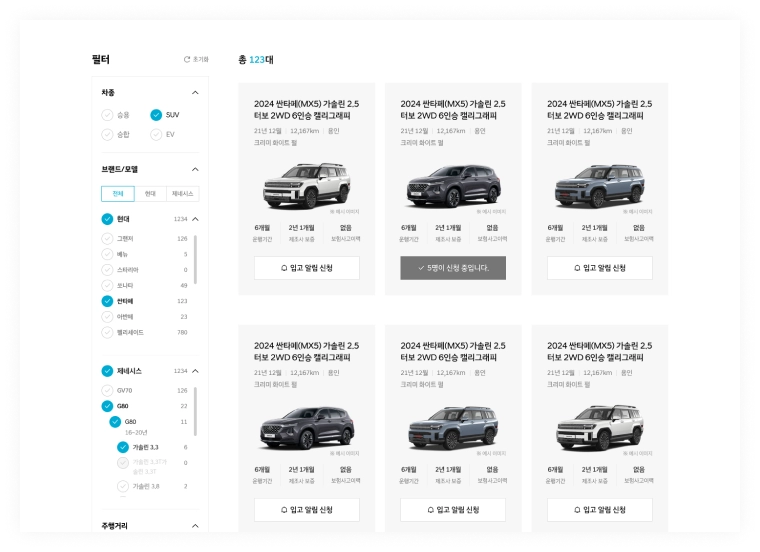This screenshot has height=552, width=760.
Task: Check the 스타리아 model checkbox
Action: tap(107, 269)
